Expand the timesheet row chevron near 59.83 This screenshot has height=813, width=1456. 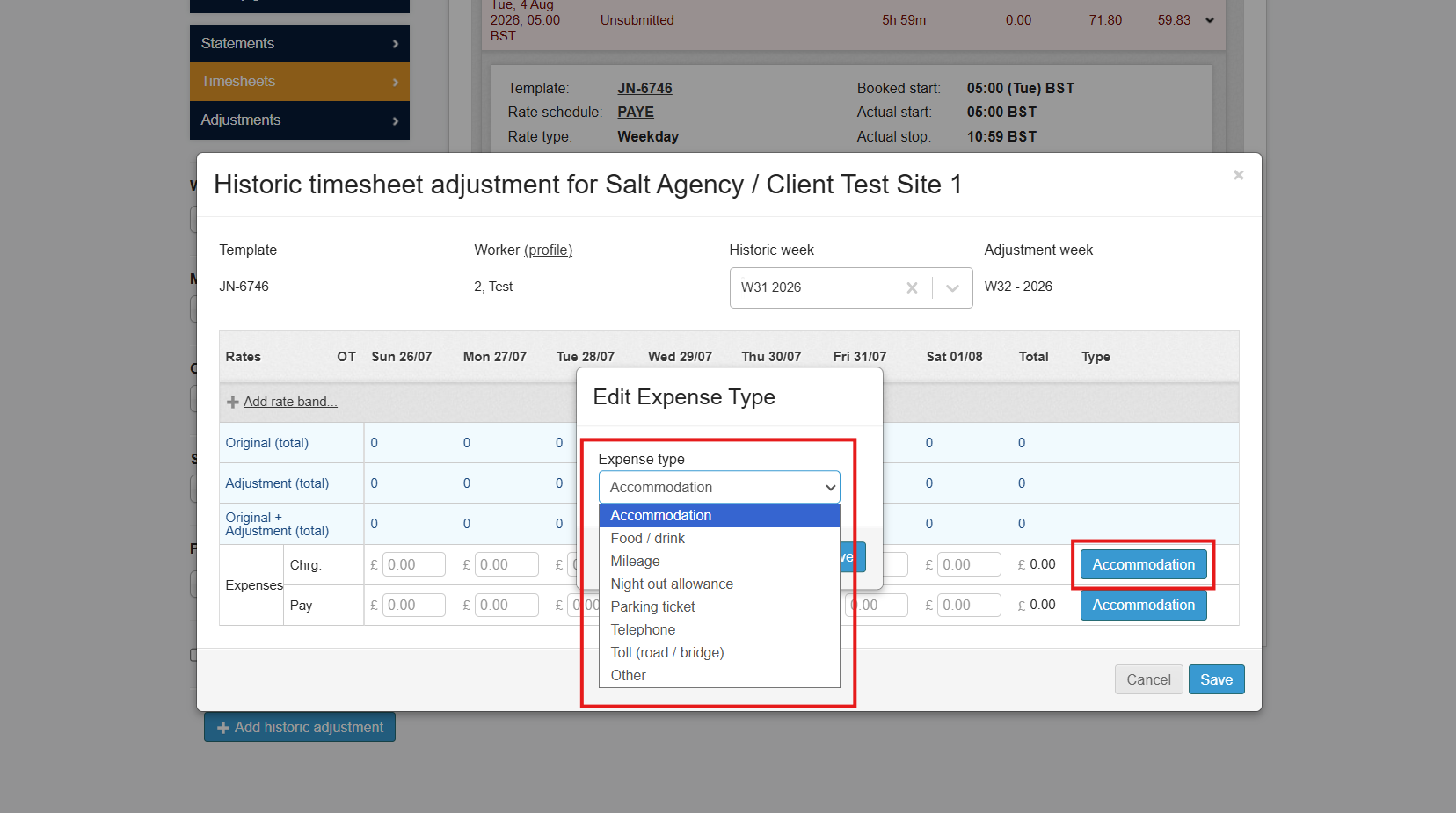point(1210,20)
